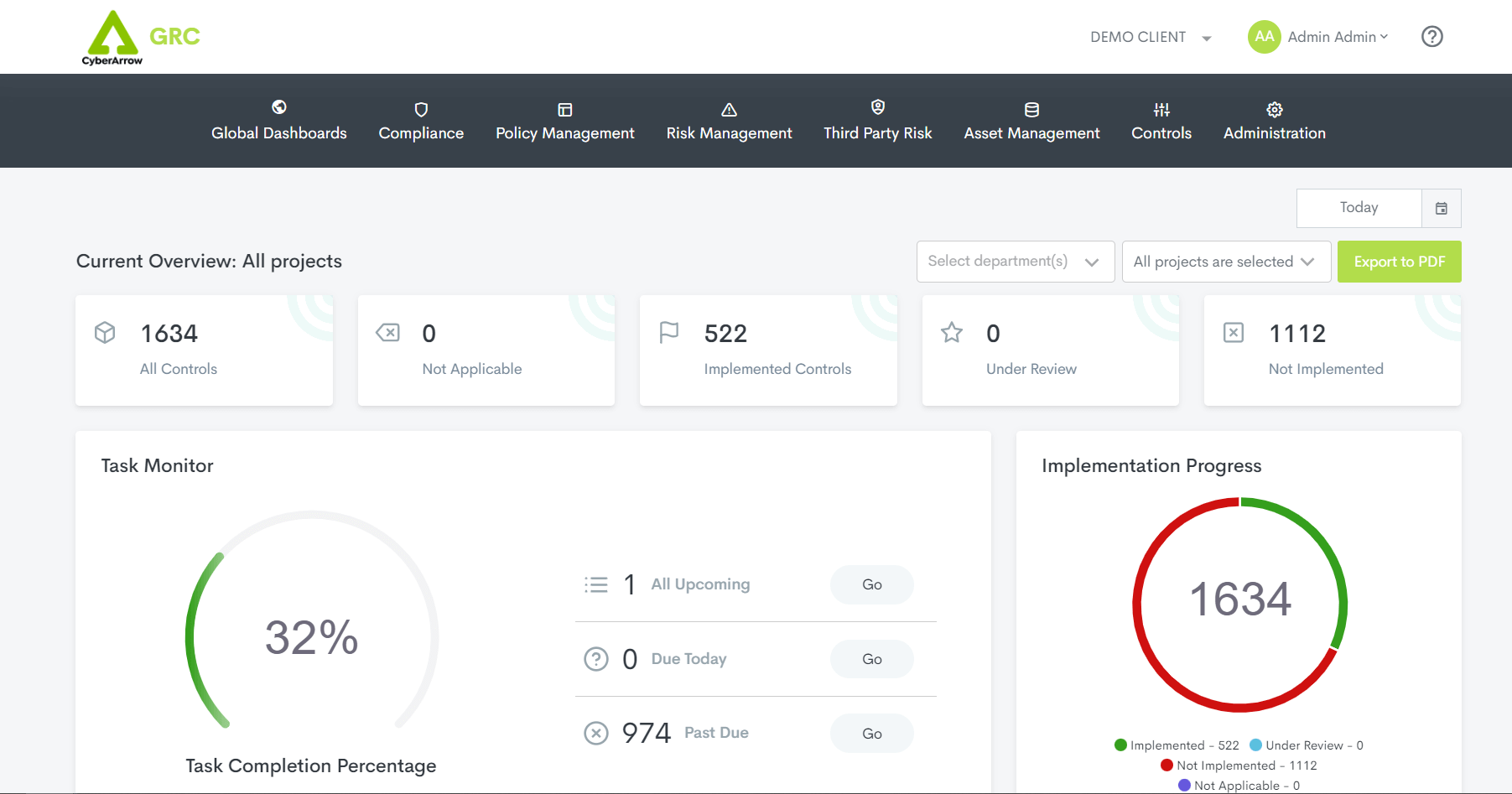The width and height of the screenshot is (1512, 794).
Task: Open the help question mark icon
Action: point(1431,37)
